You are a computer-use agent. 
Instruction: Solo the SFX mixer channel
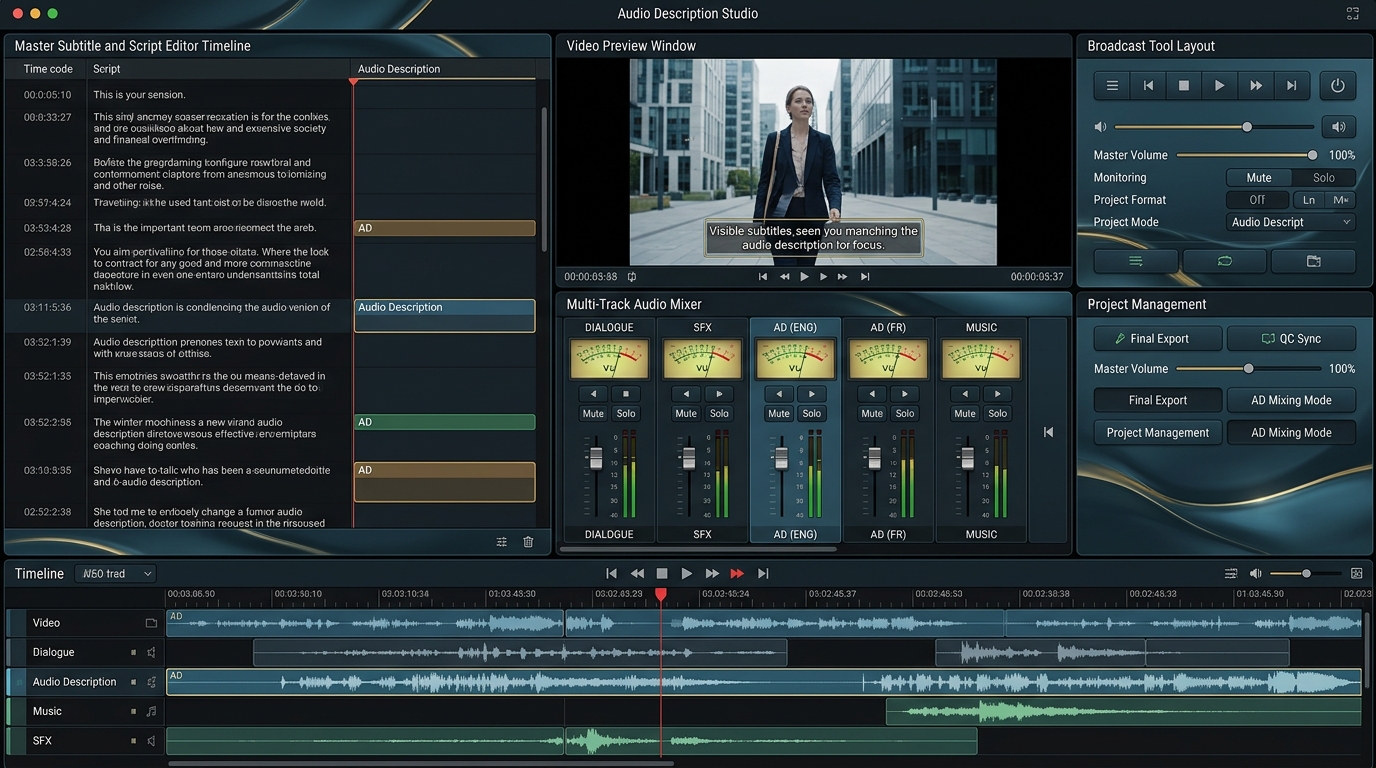pos(719,413)
